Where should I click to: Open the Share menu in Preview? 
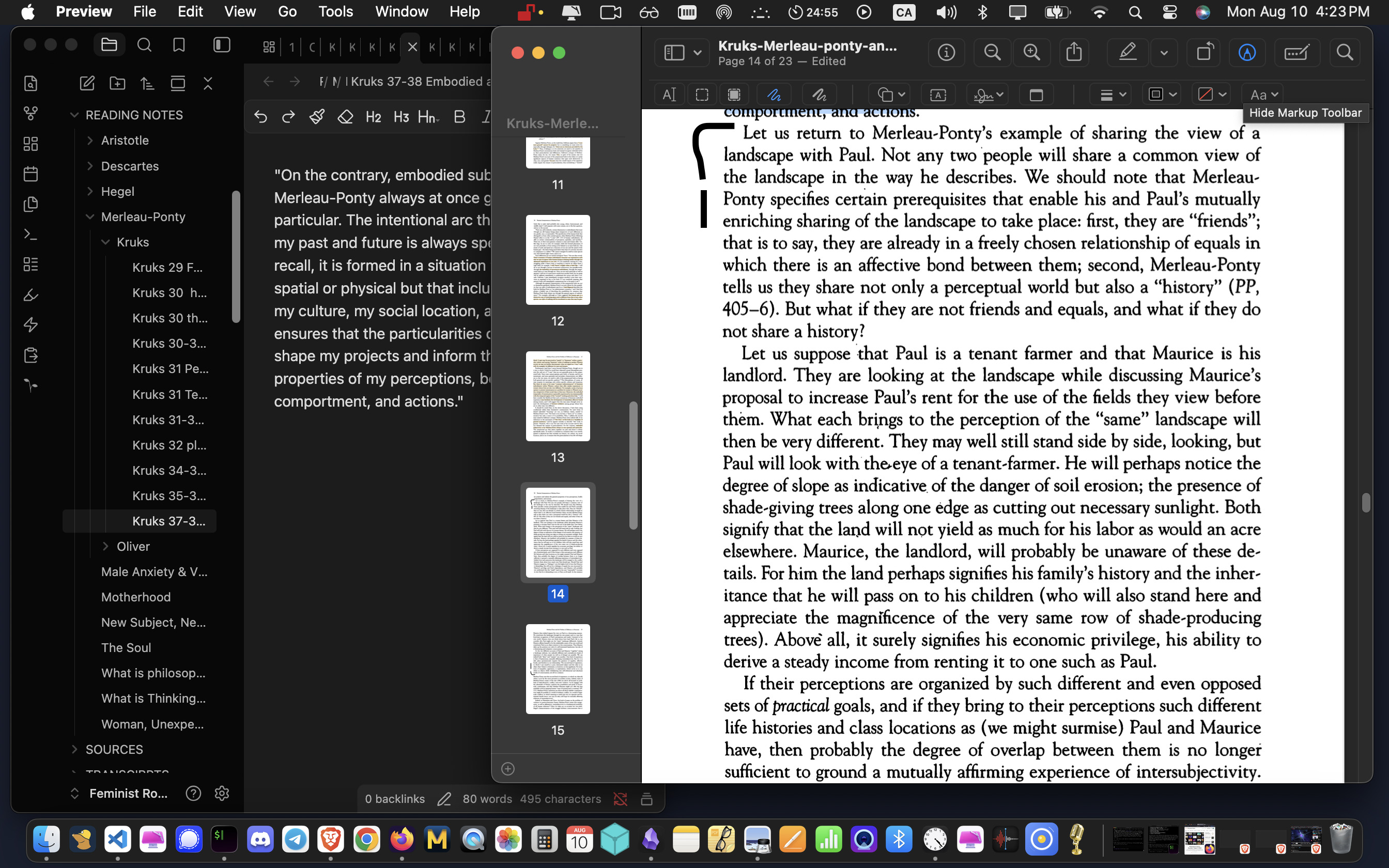click(x=1074, y=53)
